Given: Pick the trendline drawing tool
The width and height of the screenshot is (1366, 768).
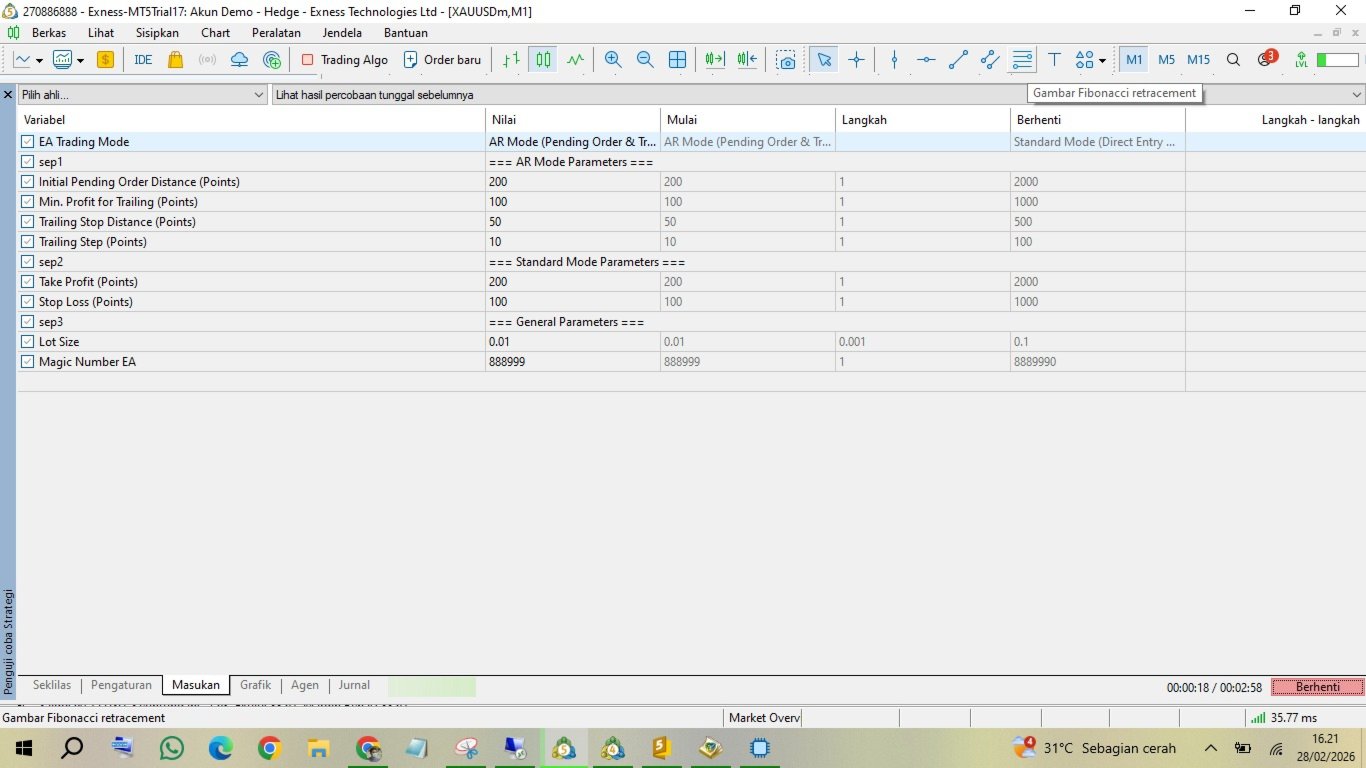Looking at the screenshot, I should [958, 60].
